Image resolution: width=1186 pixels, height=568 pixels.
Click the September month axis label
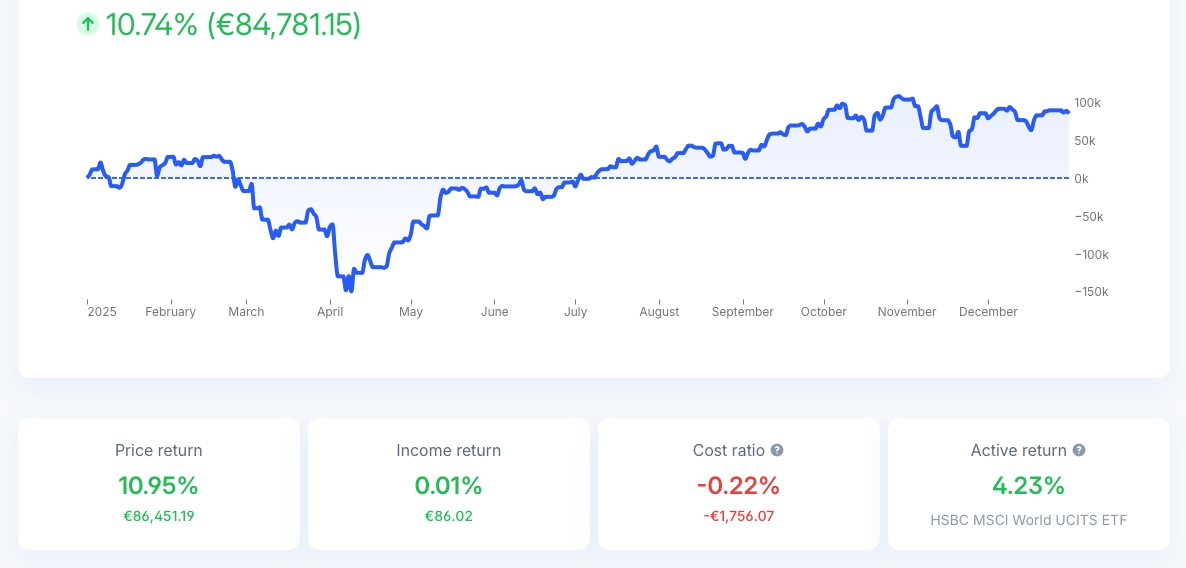[x=743, y=312]
